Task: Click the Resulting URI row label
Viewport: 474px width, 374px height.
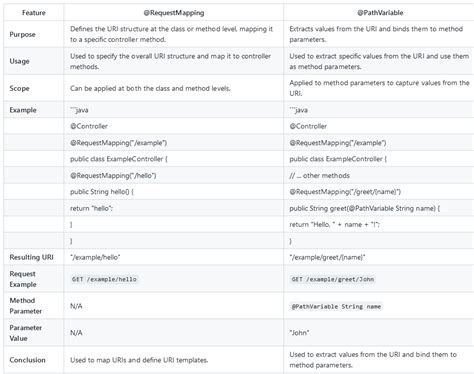Action: pyautogui.click(x=31, y=257)
